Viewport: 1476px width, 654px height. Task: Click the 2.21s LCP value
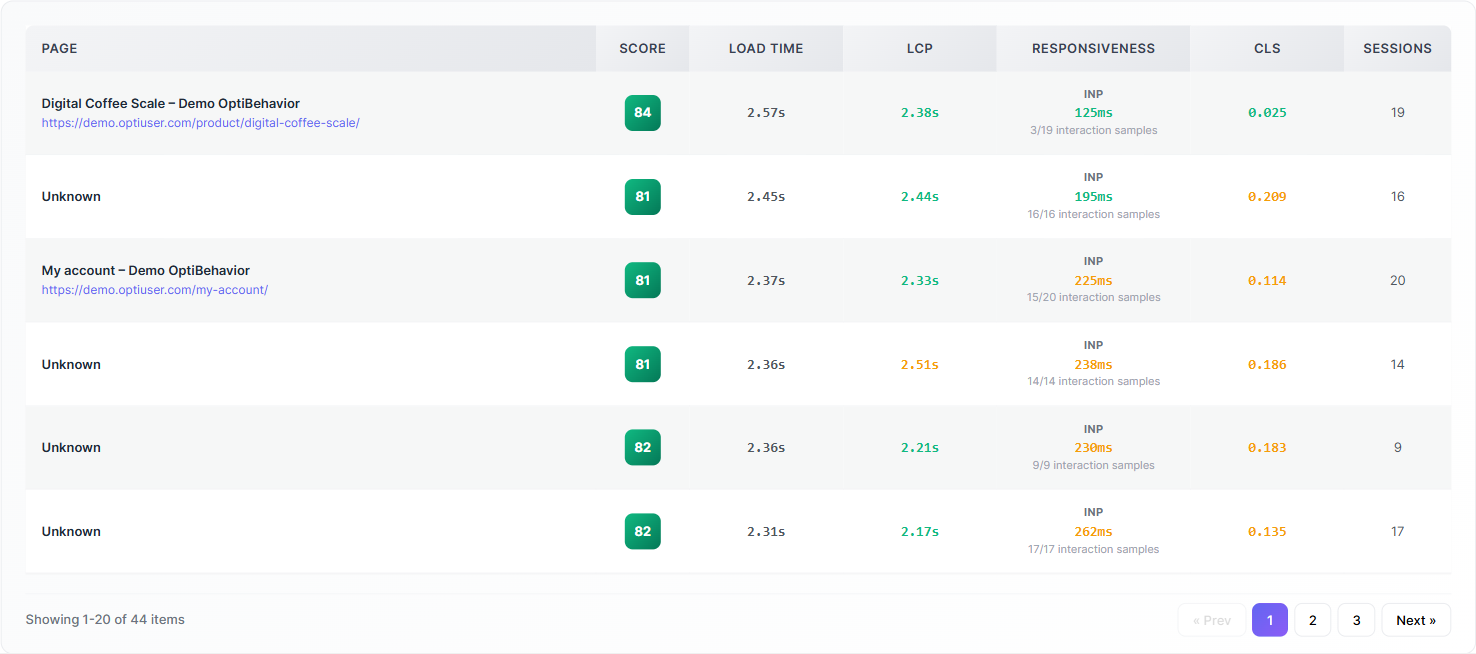tap(920, 448)
